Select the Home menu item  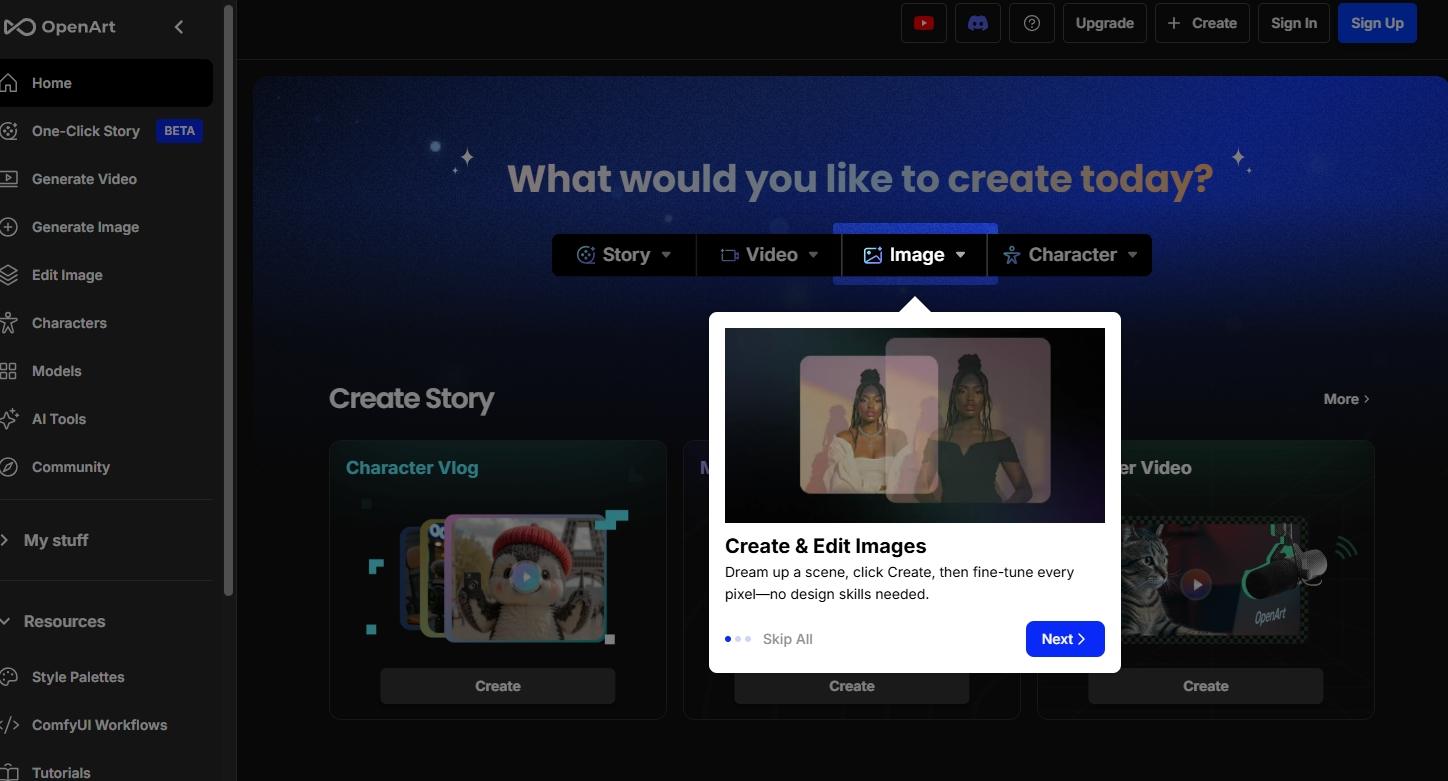click(52, 83)
